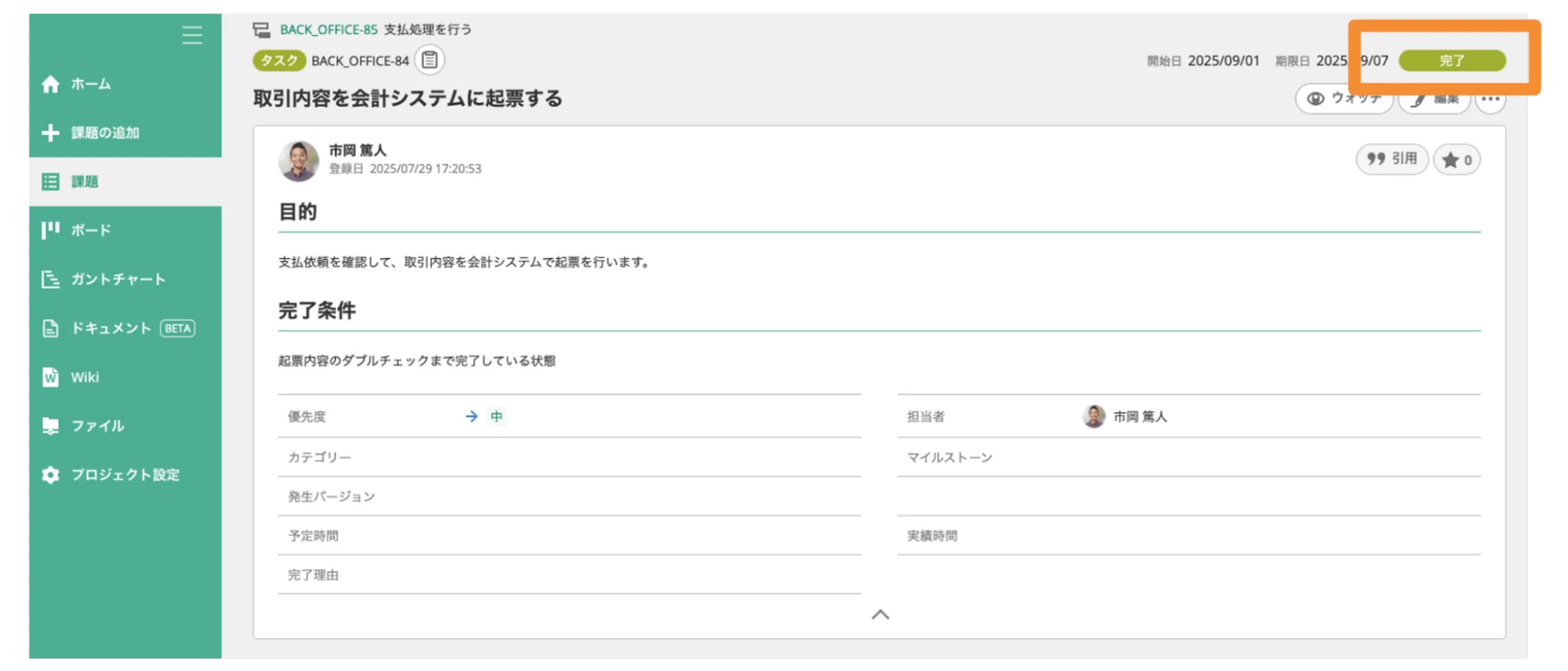Click the 目的 heading
The width and height of the screenshot is (1568, 671).
point(298,212)
